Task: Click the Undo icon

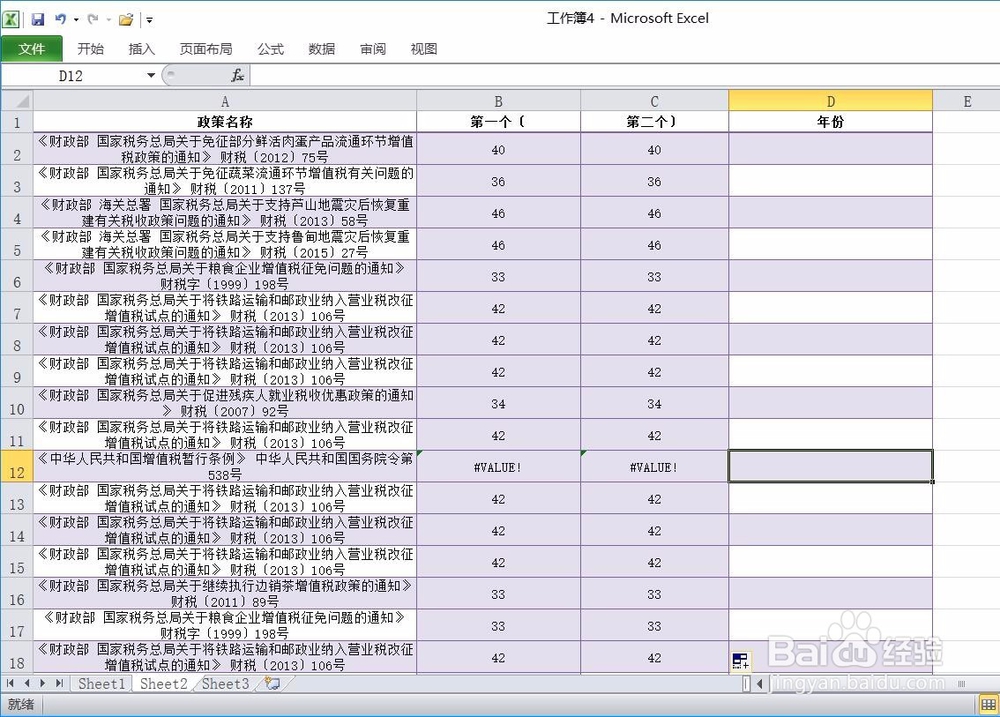Action: point(60,19)
